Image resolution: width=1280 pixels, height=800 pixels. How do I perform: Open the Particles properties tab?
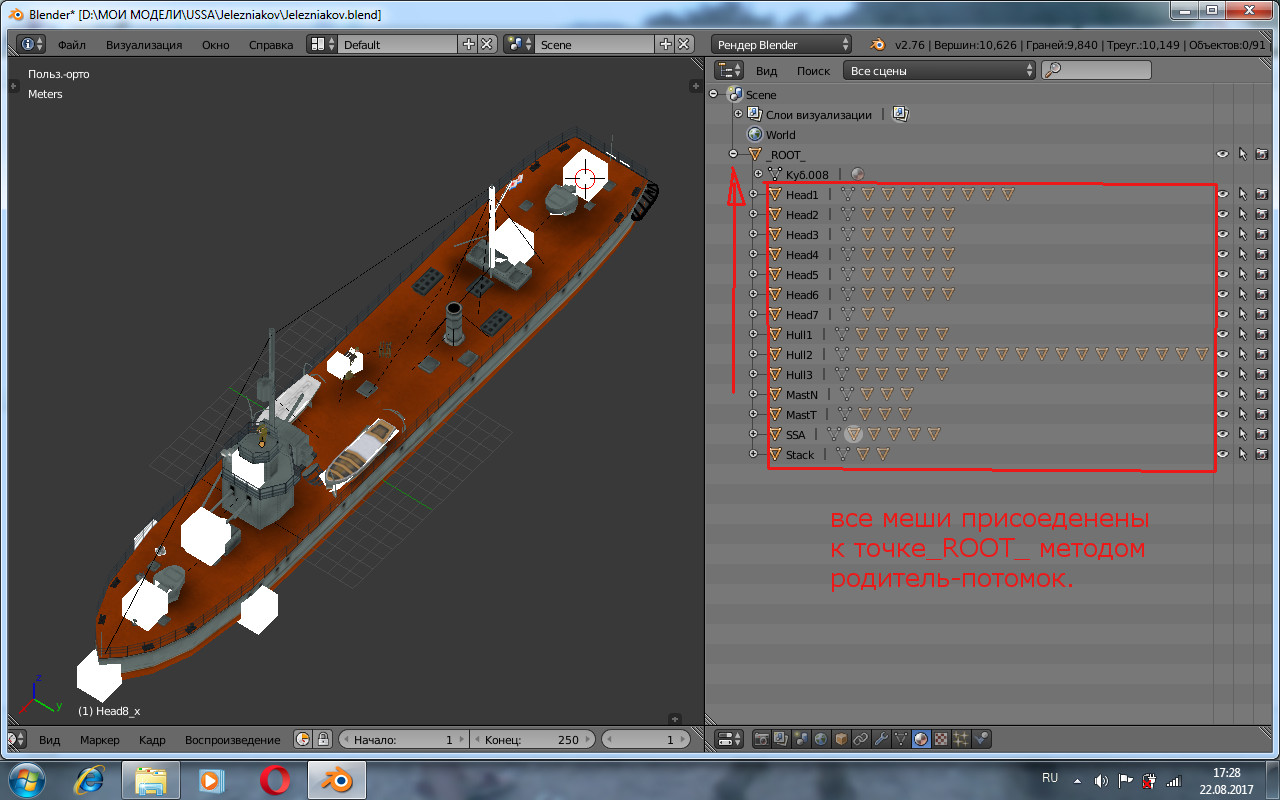click(x=961, y=740)
